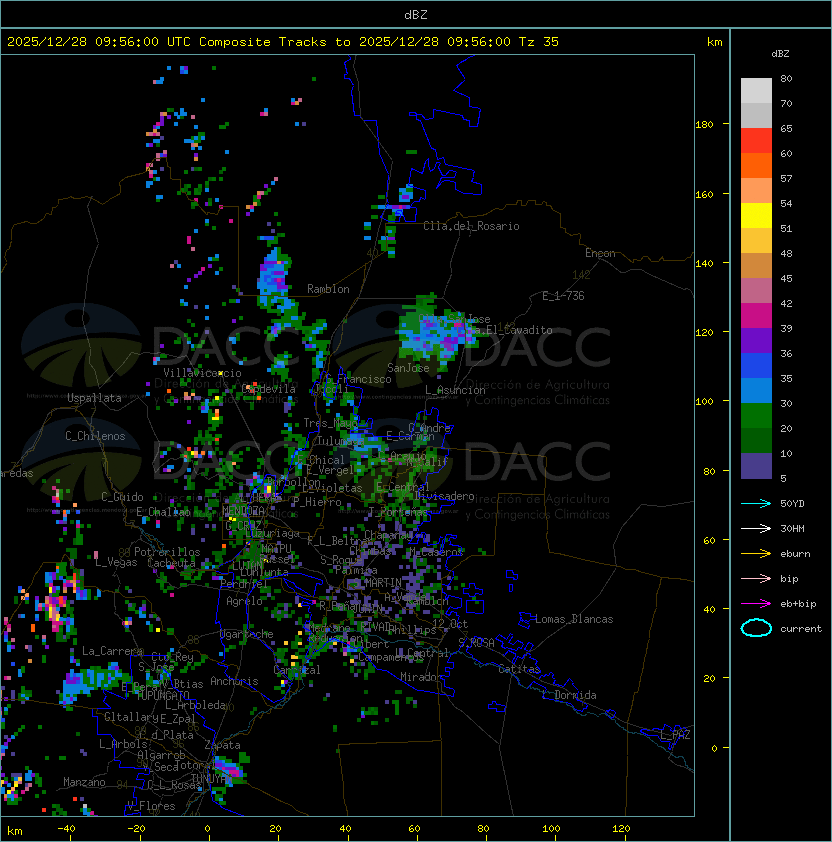Select the light blue 30-35 dBZ swatch
Screen dimensions: 832x842
(x=756, y=390)
